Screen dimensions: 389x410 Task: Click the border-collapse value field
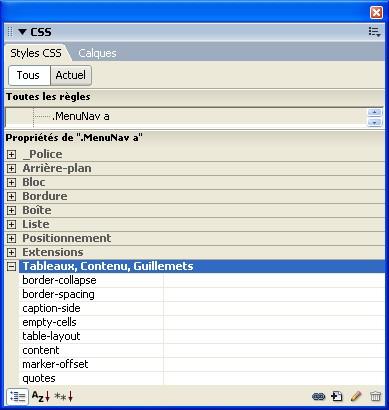coord(274,280)
